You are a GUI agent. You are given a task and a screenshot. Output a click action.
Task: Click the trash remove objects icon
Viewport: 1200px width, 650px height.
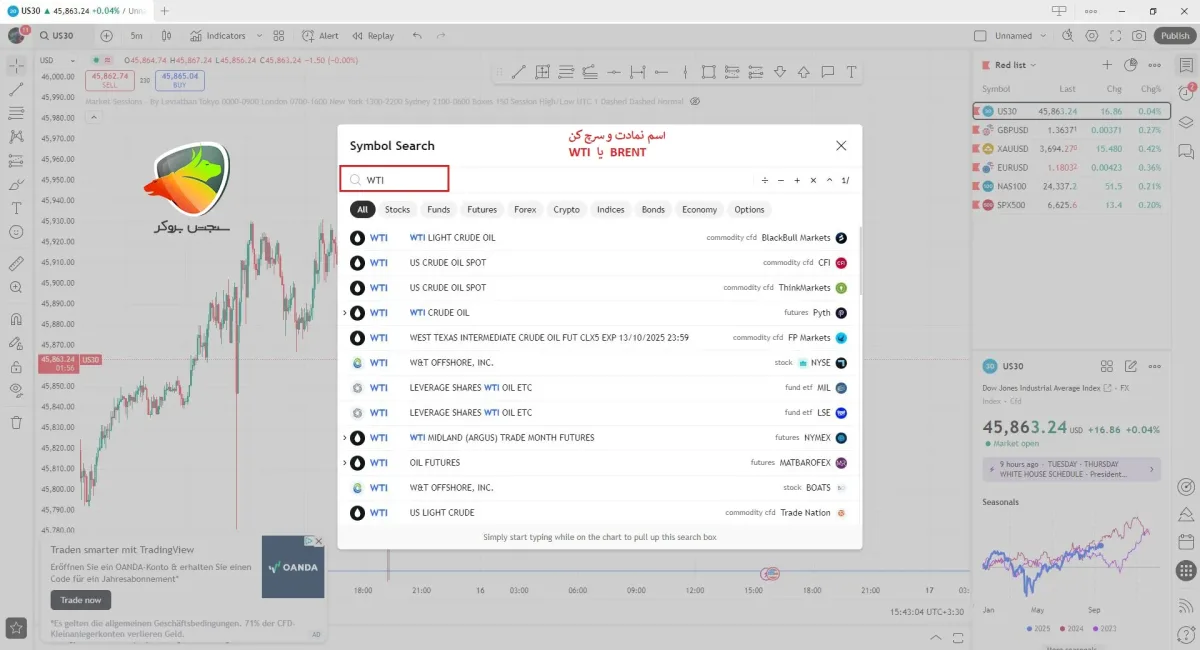16,422
